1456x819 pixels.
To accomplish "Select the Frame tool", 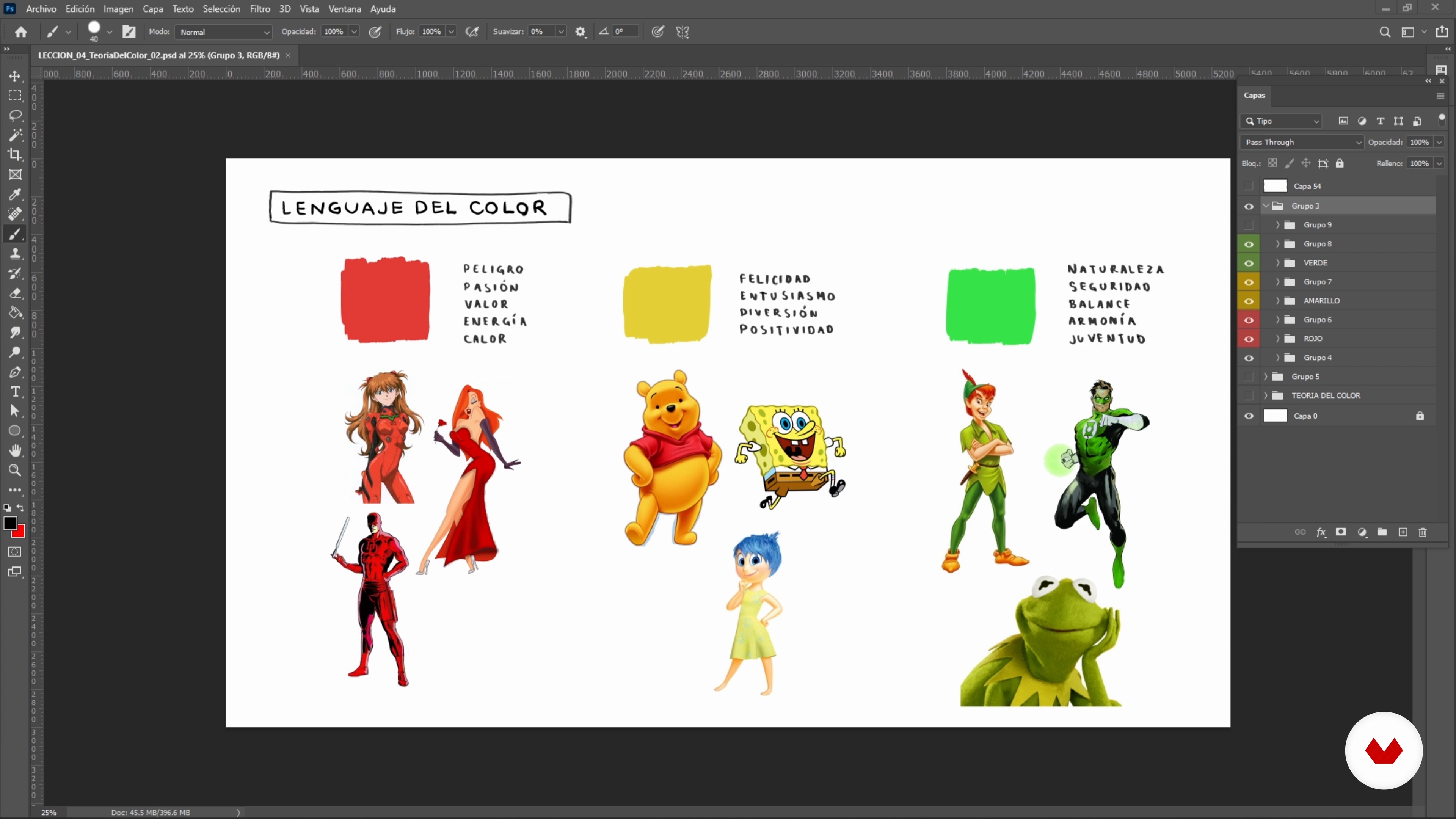I will (15, 175).
